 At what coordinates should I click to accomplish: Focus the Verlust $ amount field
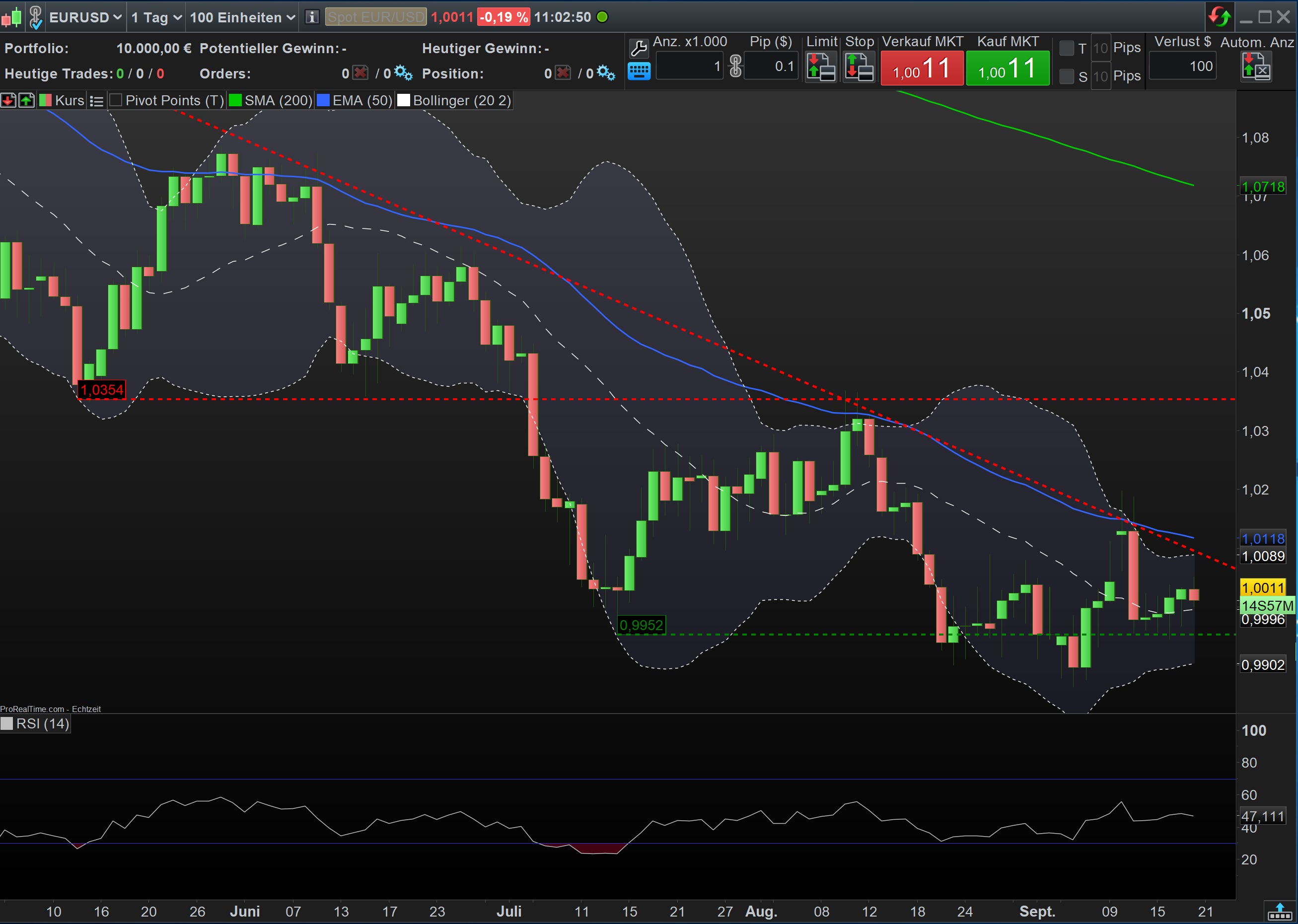coord(1182,67)
